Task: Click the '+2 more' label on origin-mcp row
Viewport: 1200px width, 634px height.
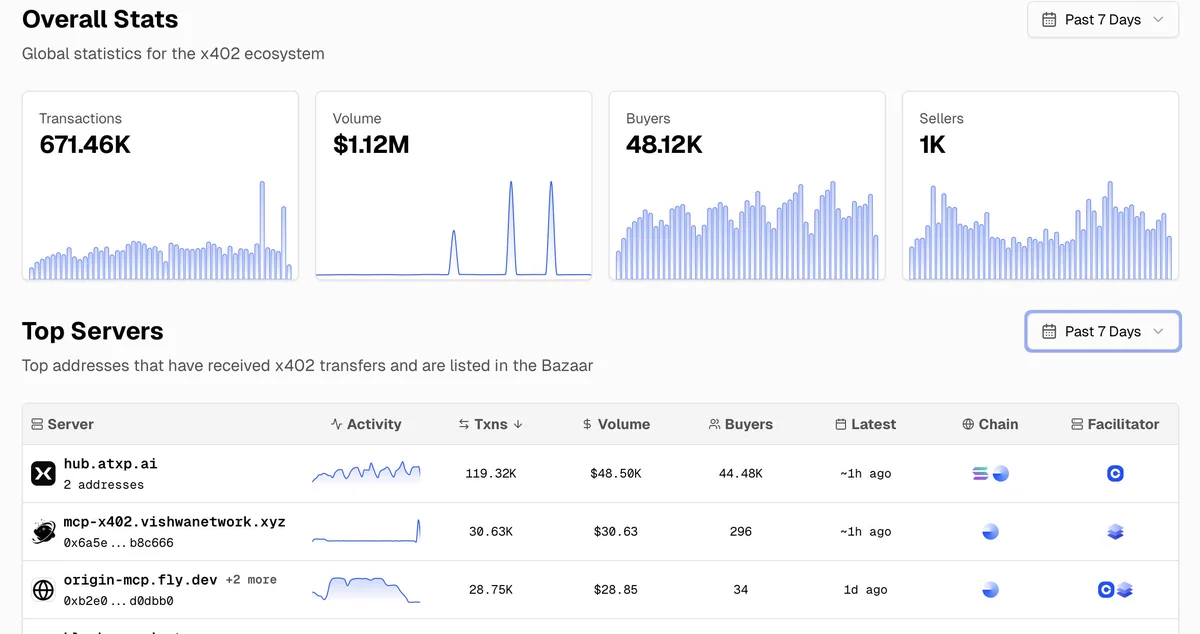Action: coord(251,580)
